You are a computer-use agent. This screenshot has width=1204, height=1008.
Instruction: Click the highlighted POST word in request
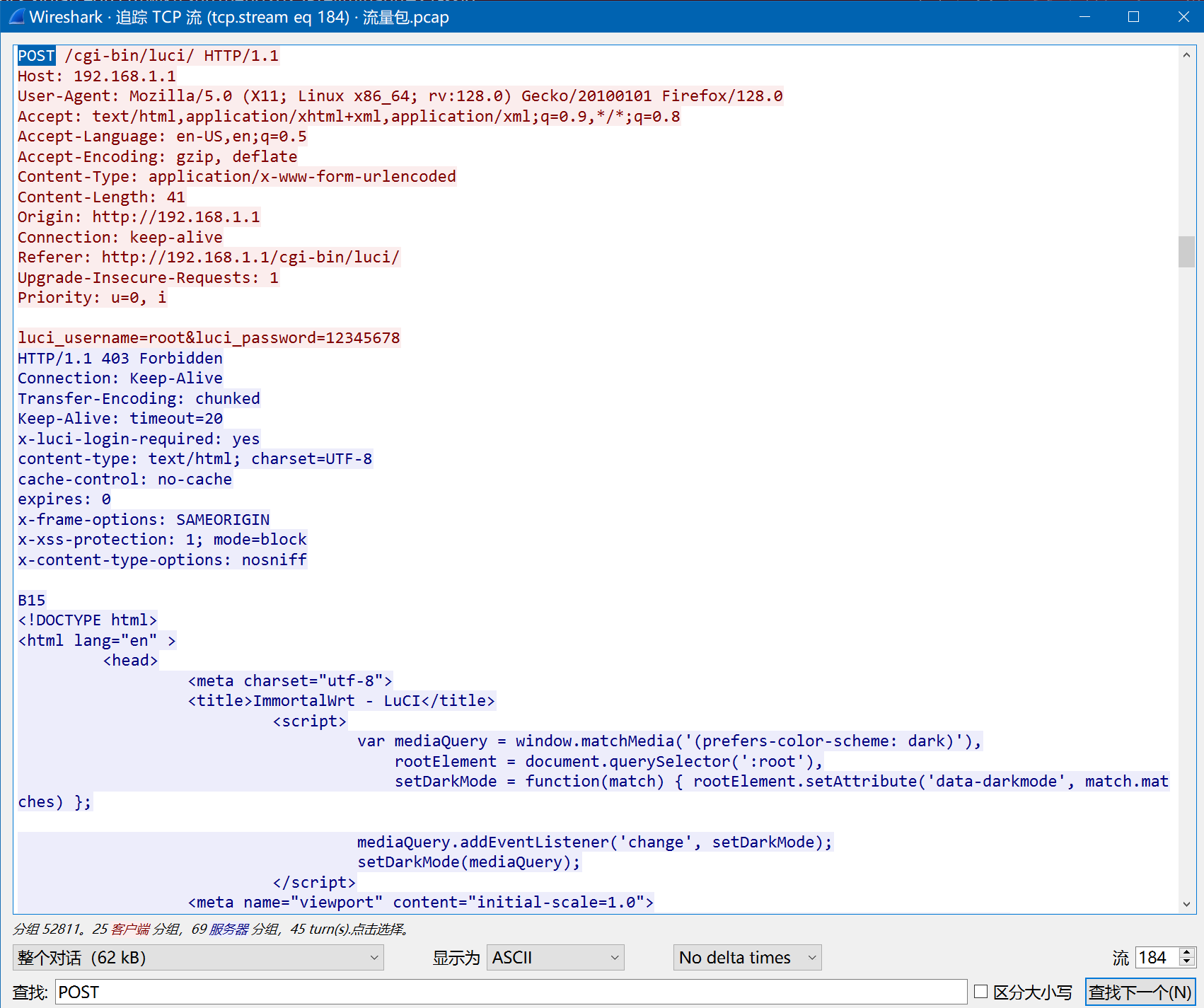[36, 56]
